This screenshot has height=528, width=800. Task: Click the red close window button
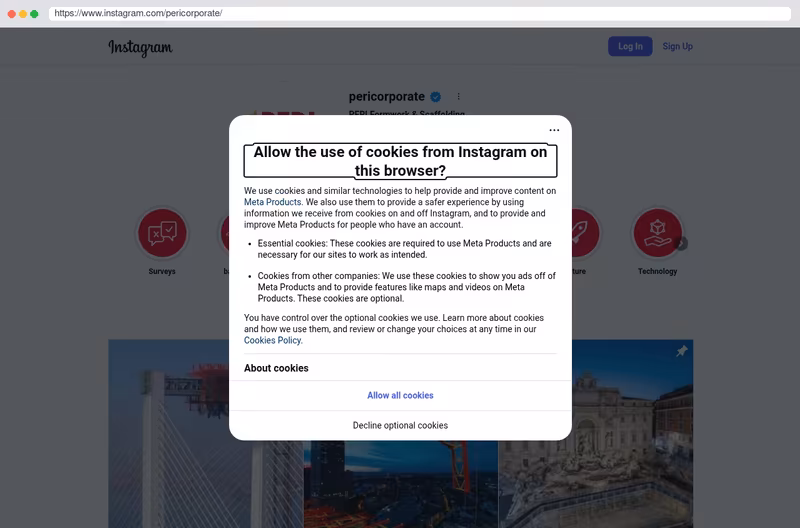(12, 14)
